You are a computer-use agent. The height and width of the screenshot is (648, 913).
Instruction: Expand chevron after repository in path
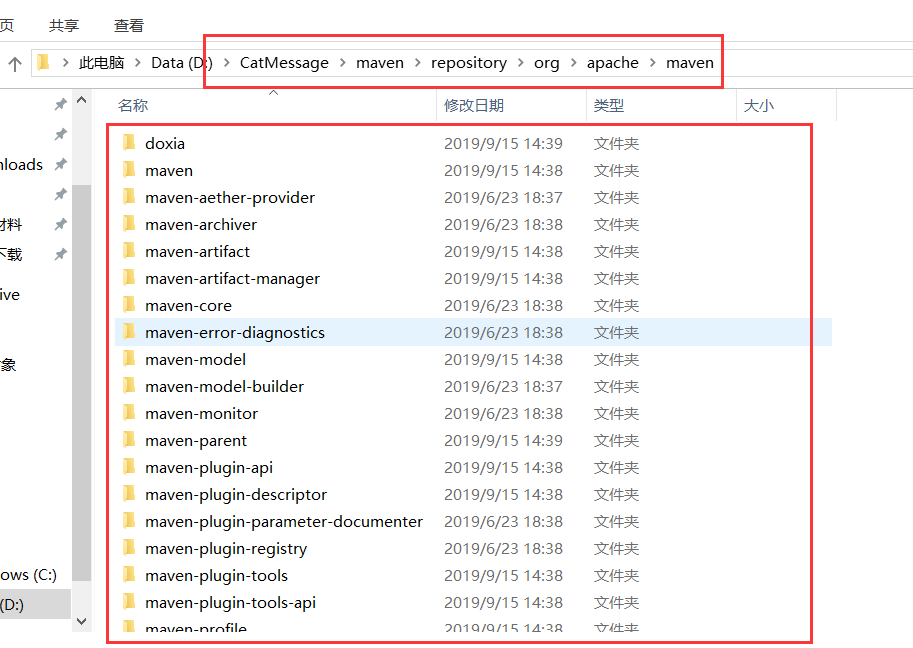(x=521, y=62)
